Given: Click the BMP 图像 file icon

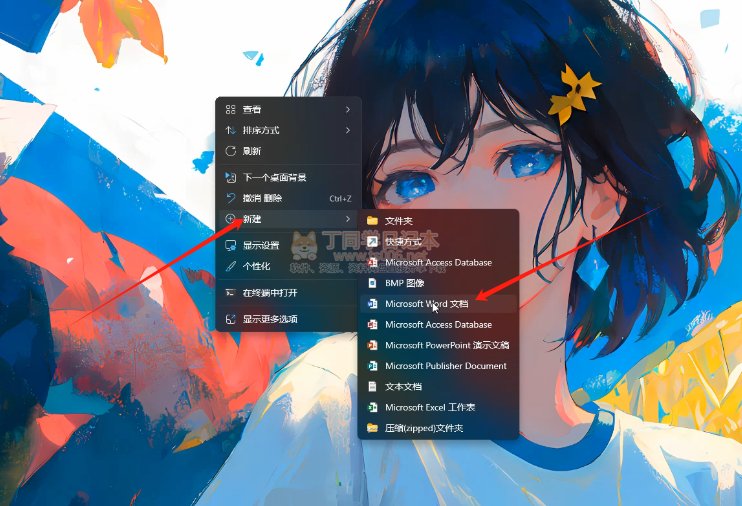Looking at the screenshot, I should [x=372, y=283].
